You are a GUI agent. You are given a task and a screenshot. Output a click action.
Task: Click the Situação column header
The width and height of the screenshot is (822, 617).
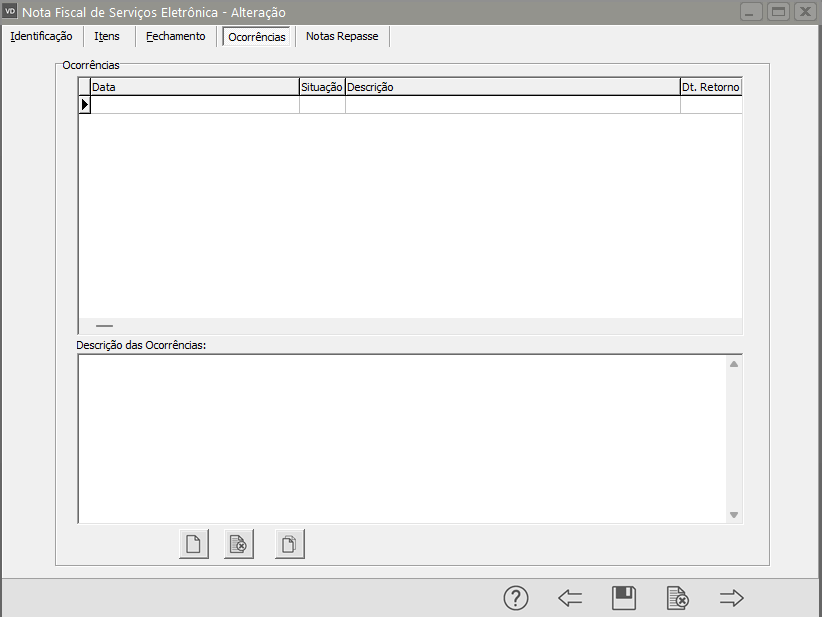322,87
